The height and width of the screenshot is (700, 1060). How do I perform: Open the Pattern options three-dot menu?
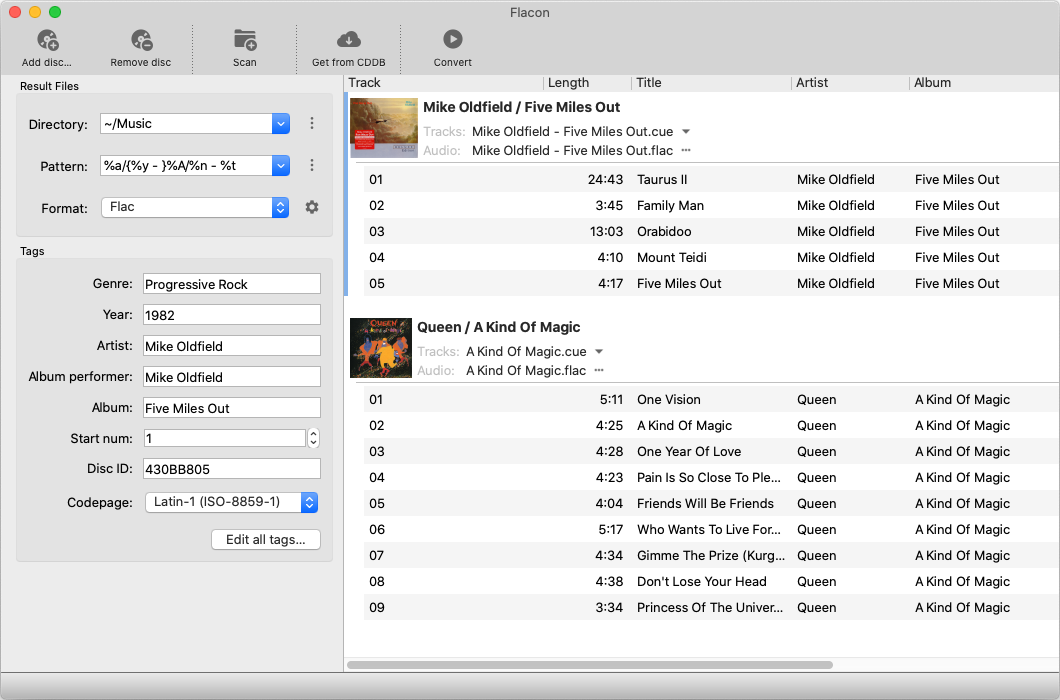coord(312,166)
